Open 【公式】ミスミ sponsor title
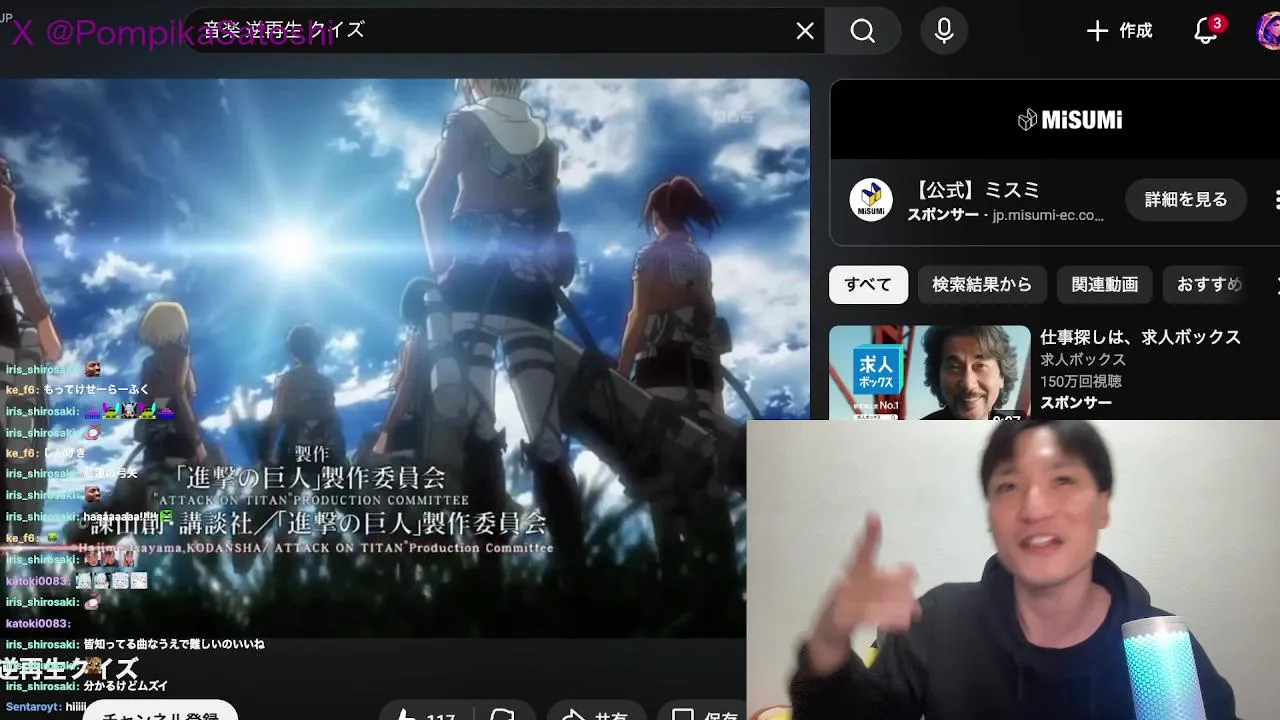 [977, 190]
